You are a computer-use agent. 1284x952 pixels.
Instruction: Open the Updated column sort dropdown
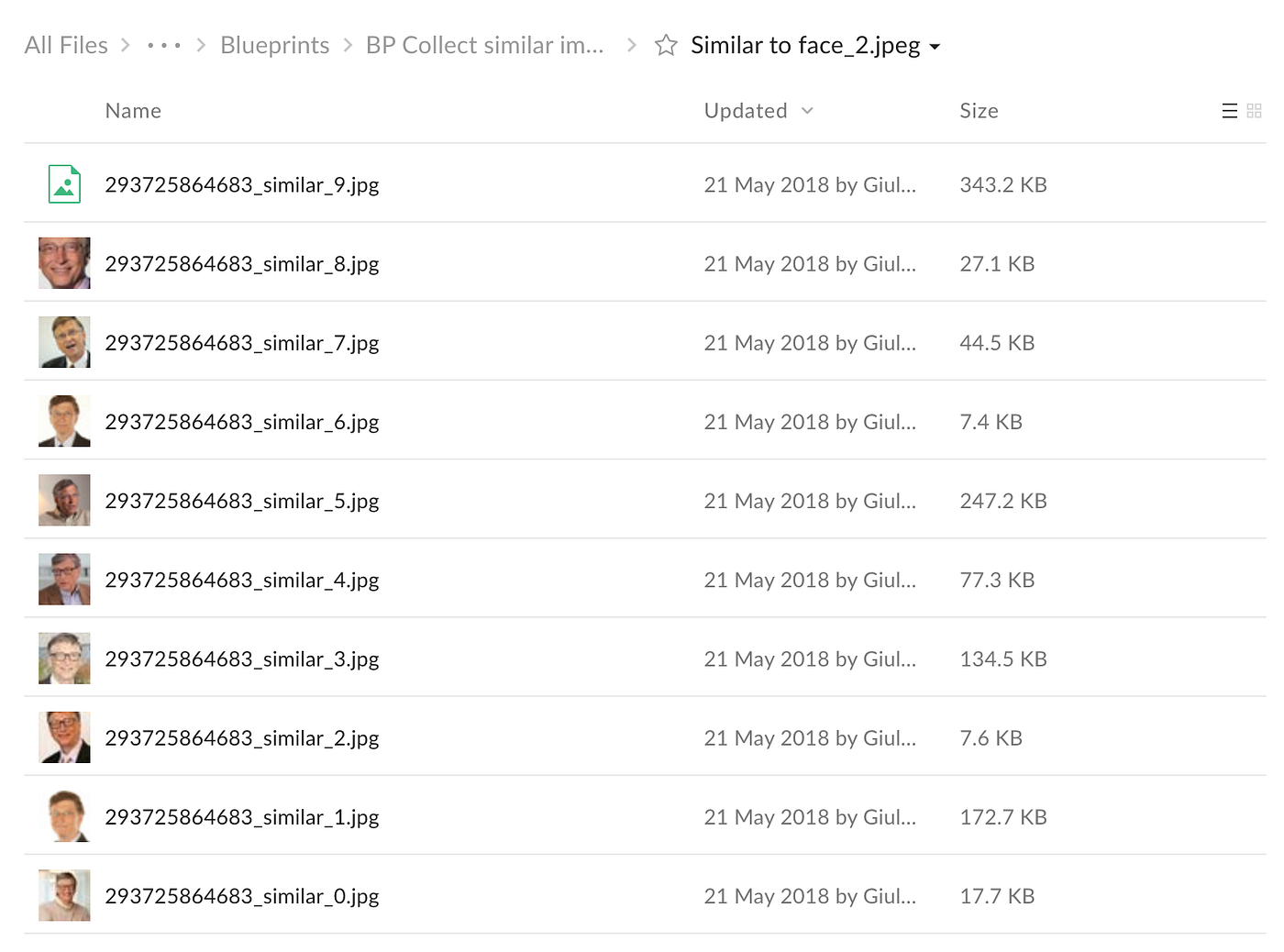(x=808, y=110)
